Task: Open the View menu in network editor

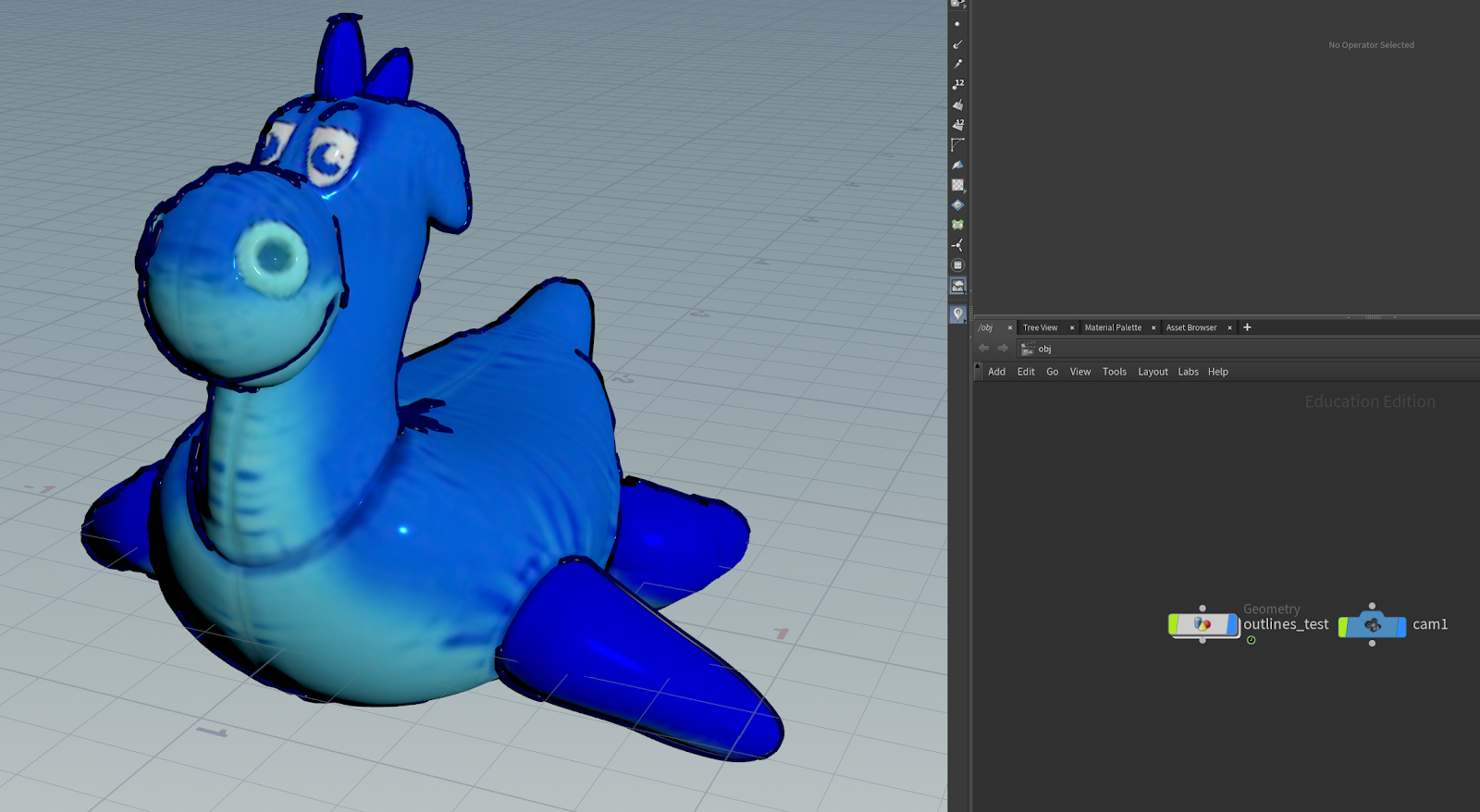Action: [1080, 372]
